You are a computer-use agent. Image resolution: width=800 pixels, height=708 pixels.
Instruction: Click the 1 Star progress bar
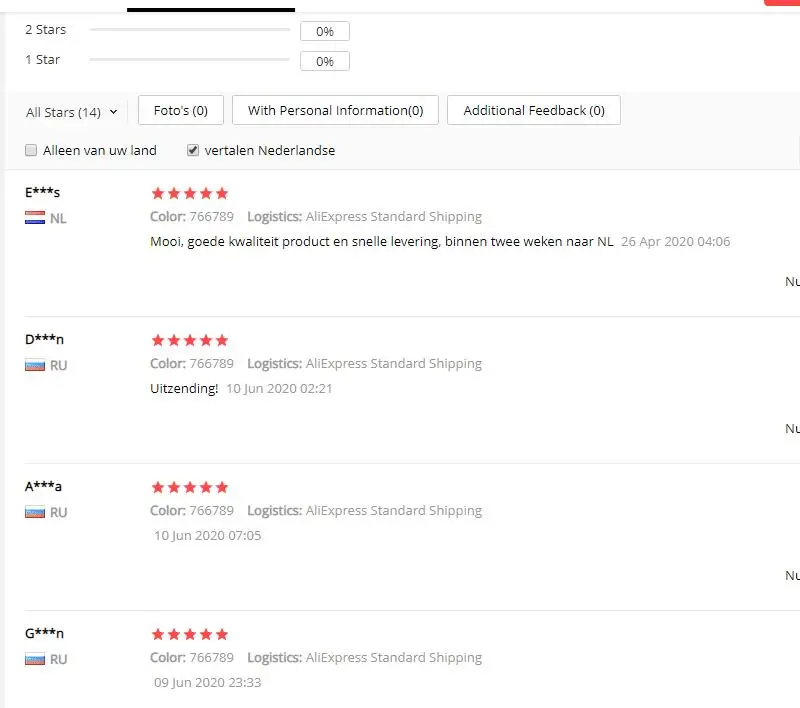pyautogui.click(x=190, y=59)
